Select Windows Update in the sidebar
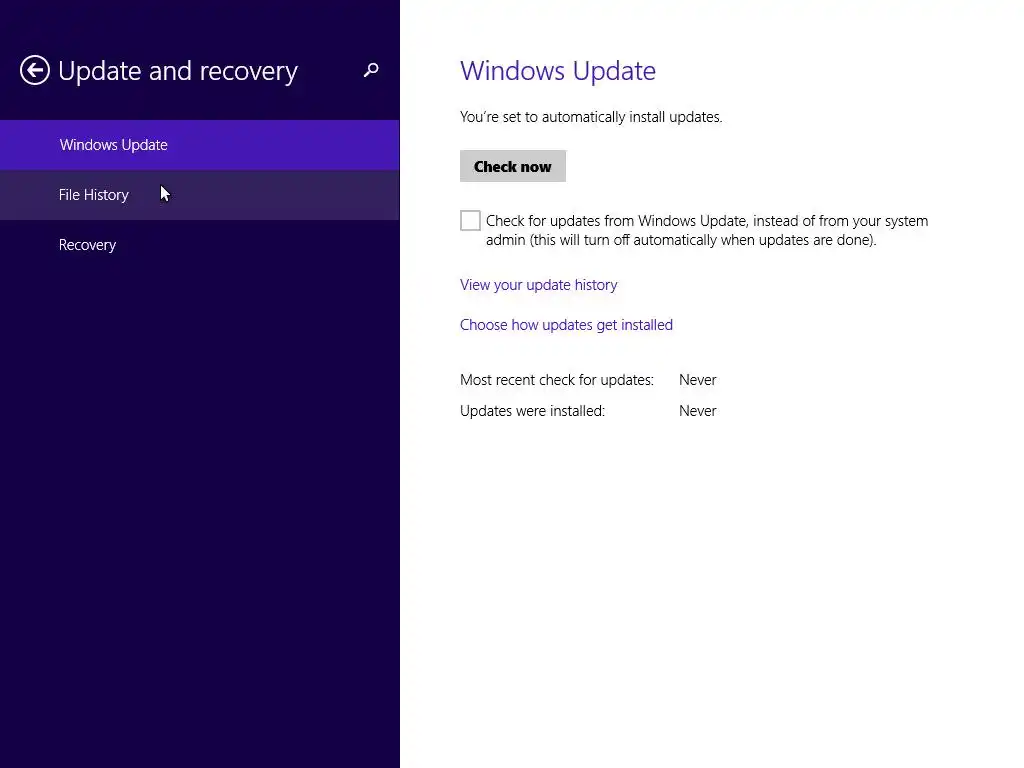Image resolution: width=1024 pixels, height=768 pixels. pyautogui.click(x=200, y=145)
